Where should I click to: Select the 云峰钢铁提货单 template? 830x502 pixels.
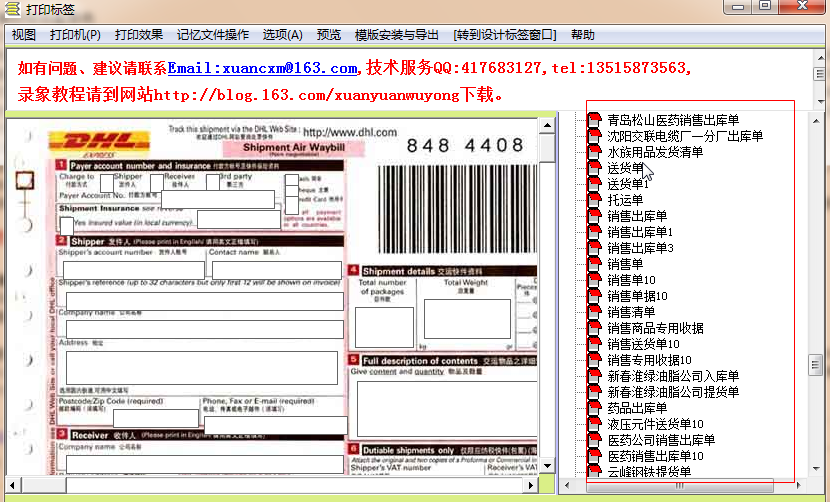649,471
